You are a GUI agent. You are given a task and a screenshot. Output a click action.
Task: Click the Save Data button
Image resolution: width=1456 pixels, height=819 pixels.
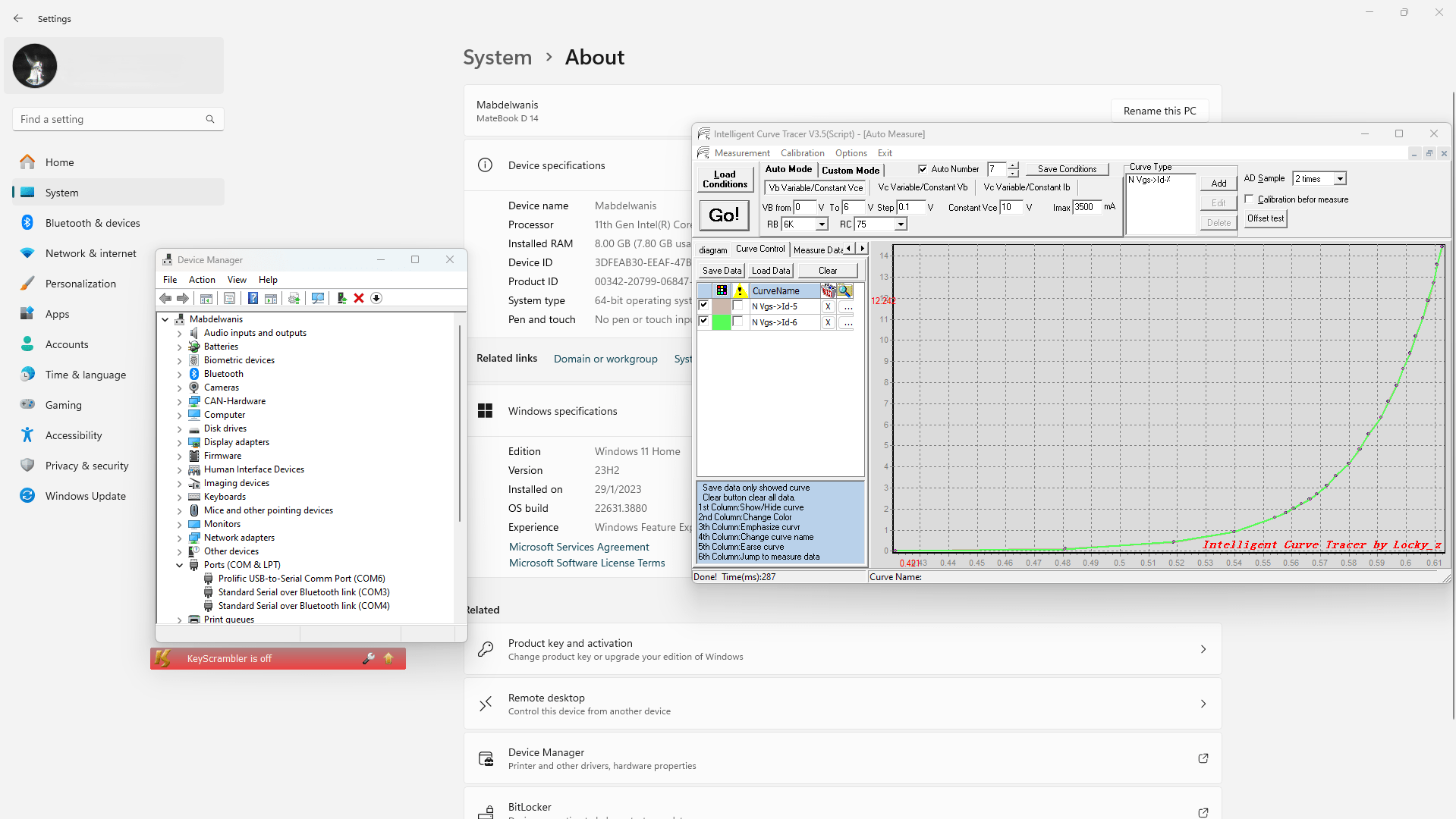point(722,271)
